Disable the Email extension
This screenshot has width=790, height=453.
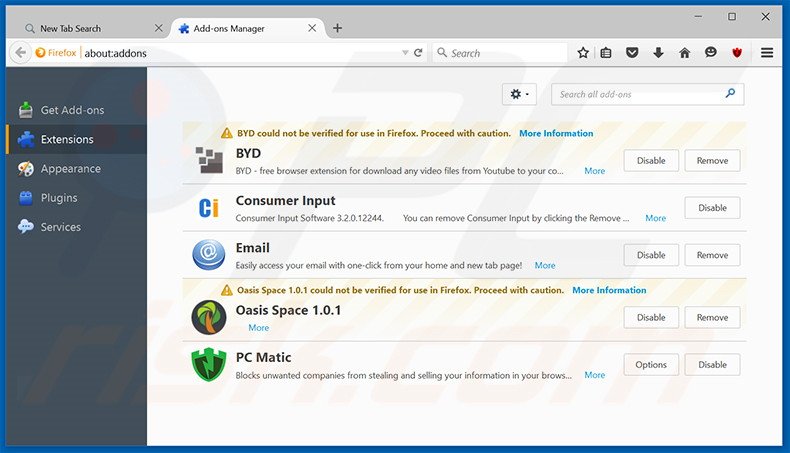click(x=651, y=255)
